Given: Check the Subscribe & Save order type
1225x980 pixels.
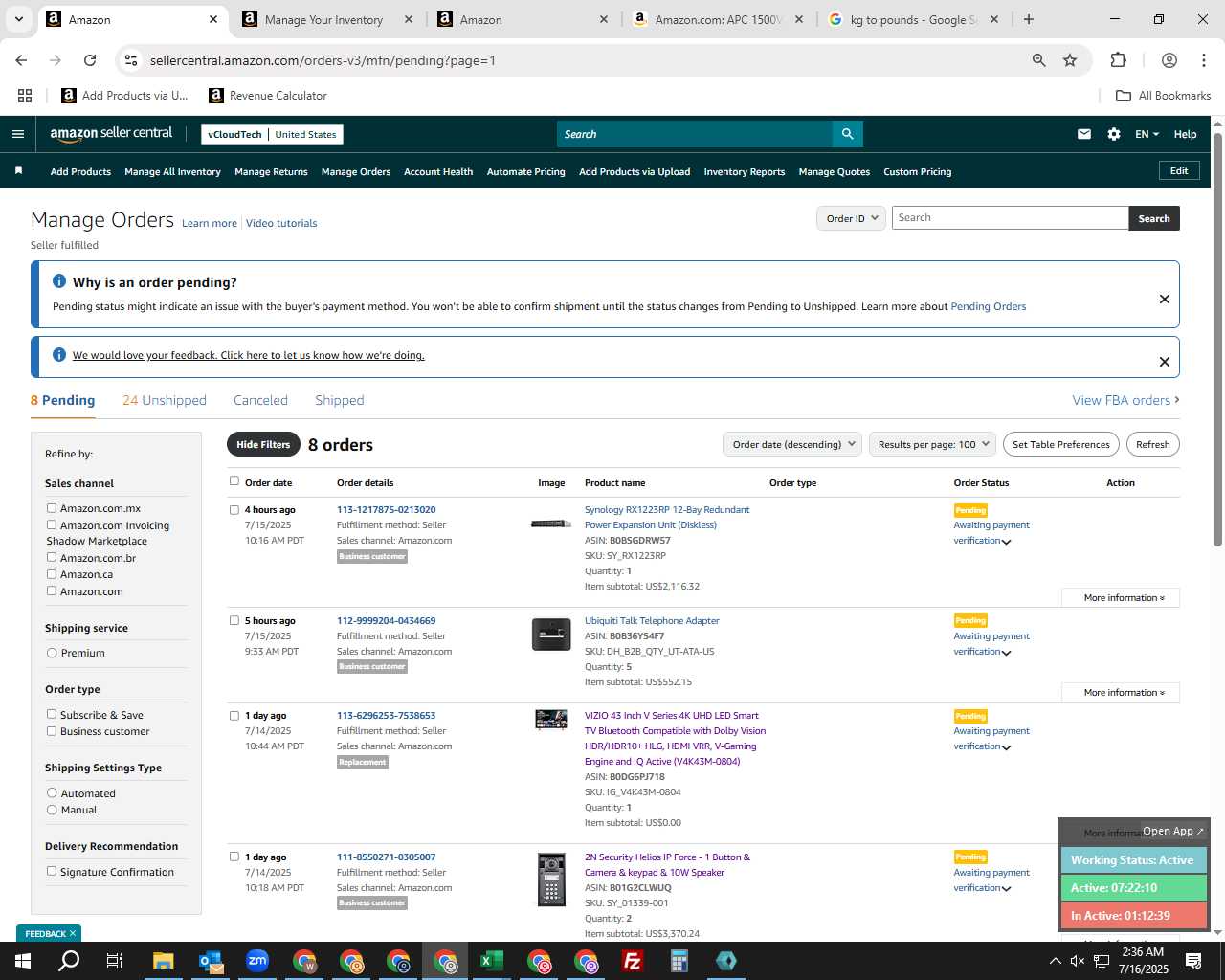Looking at the screenshot, I should coord(52,714).
